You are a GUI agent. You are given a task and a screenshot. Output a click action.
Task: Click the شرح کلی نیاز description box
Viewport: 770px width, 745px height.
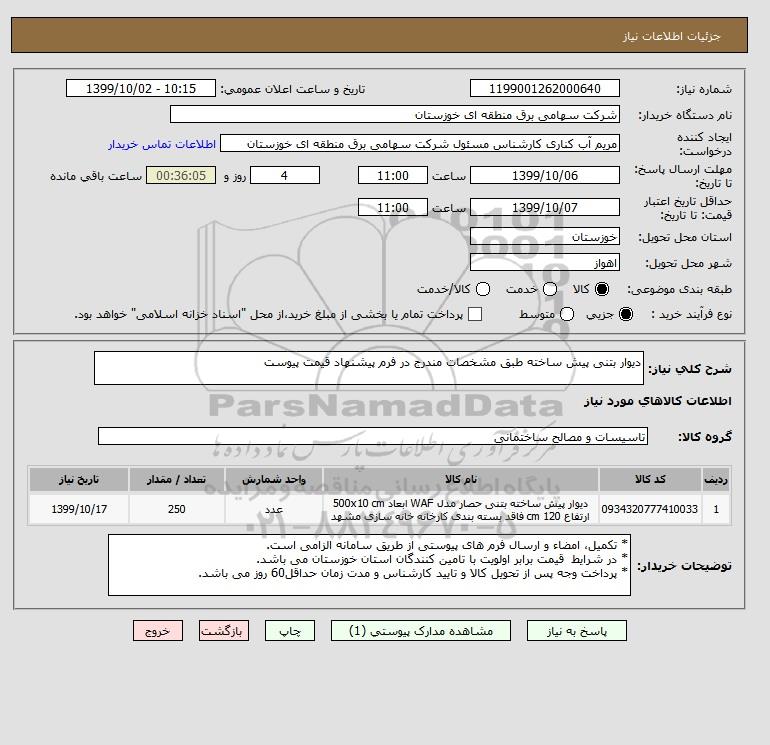click(369, 368)
